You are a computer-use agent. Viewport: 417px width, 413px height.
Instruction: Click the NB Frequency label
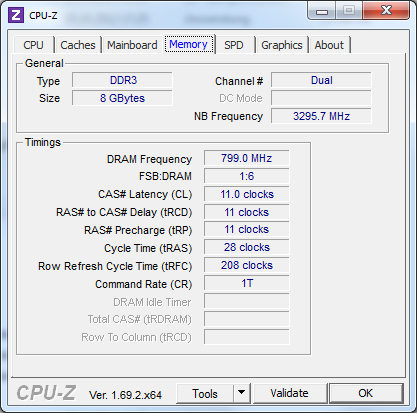[229, 116]
